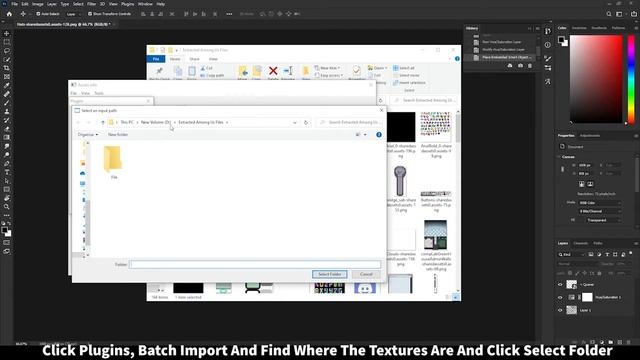Click the rainbow hue slider strip
The width and height of the screenshot is (640, 360).
[x=631, y=79]
